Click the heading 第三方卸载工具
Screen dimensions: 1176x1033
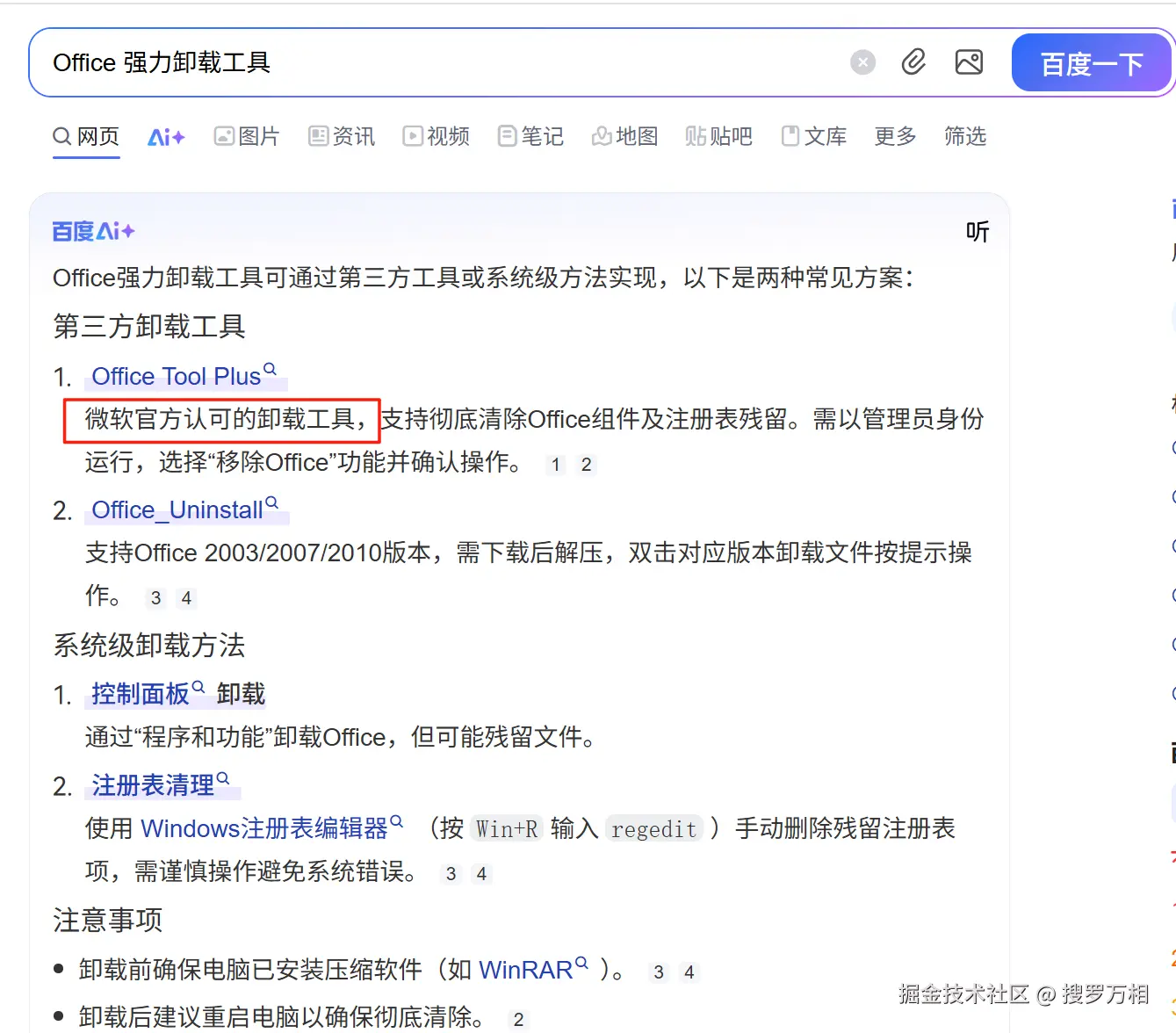(x=149, y=327)
